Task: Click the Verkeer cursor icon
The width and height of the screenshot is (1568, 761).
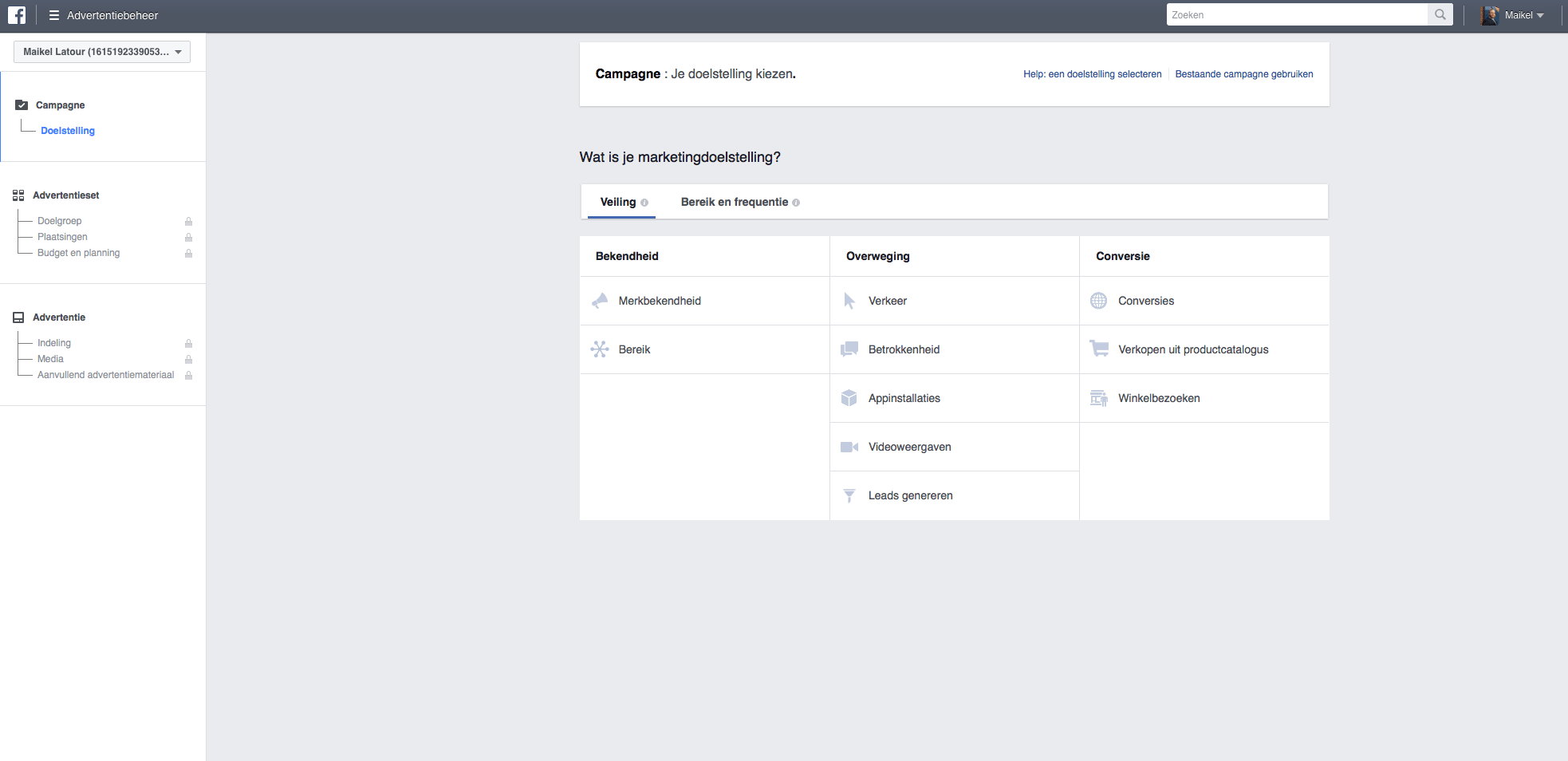Action: 849,301
